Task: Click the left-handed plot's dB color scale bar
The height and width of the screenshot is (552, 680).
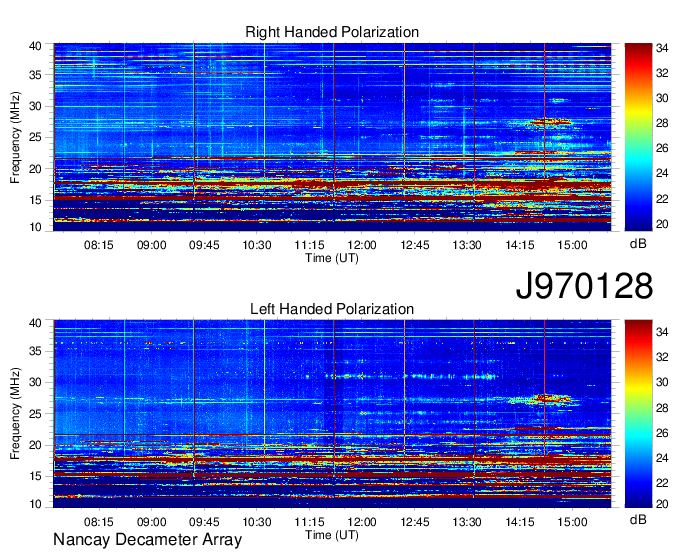Action: point(638,414)
